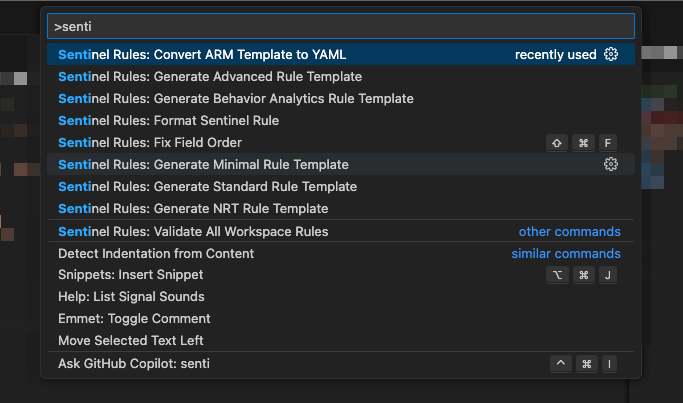The image size is (683, 403).
Task: Click the Option key icon for Insert Snippet
Action: point(557,275)
